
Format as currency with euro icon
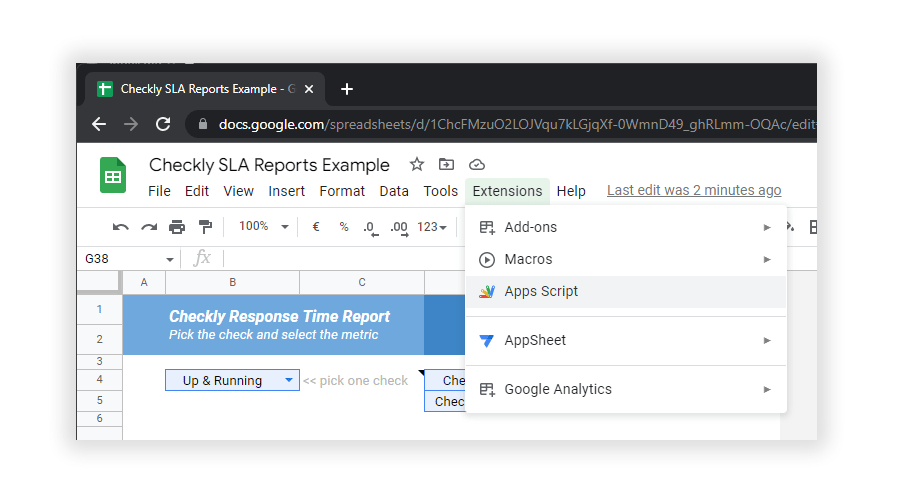point(316,227)
